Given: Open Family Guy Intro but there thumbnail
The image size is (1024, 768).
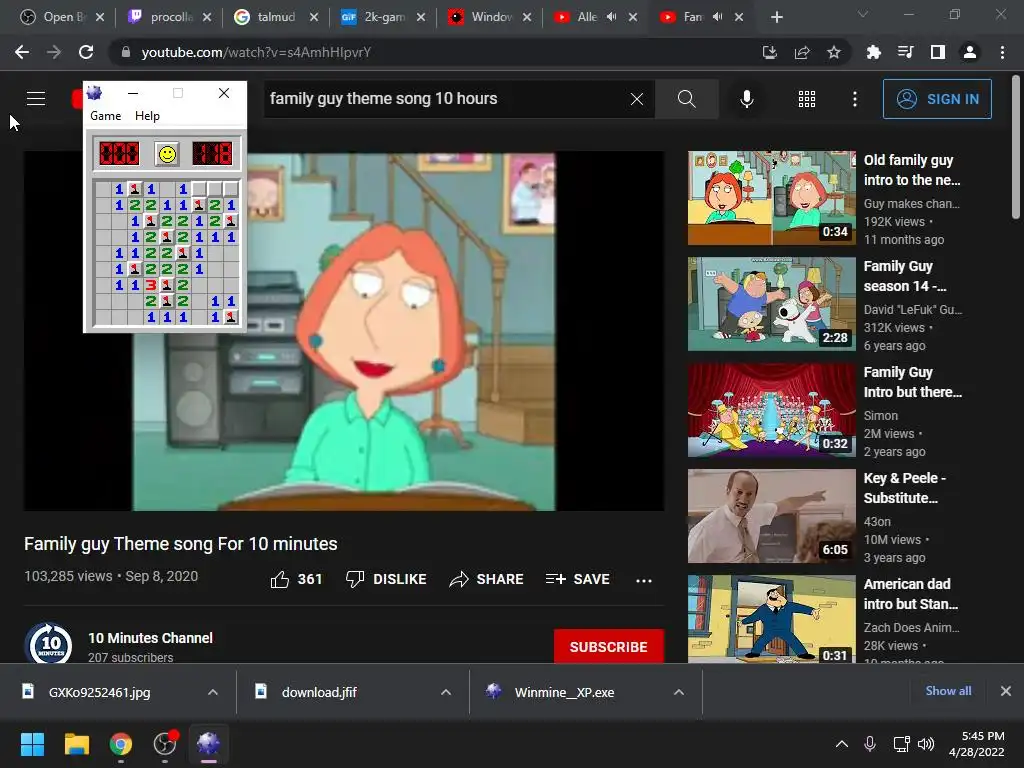Looking at the screenshot, I should pyautogui.click(x=772, y=409).
